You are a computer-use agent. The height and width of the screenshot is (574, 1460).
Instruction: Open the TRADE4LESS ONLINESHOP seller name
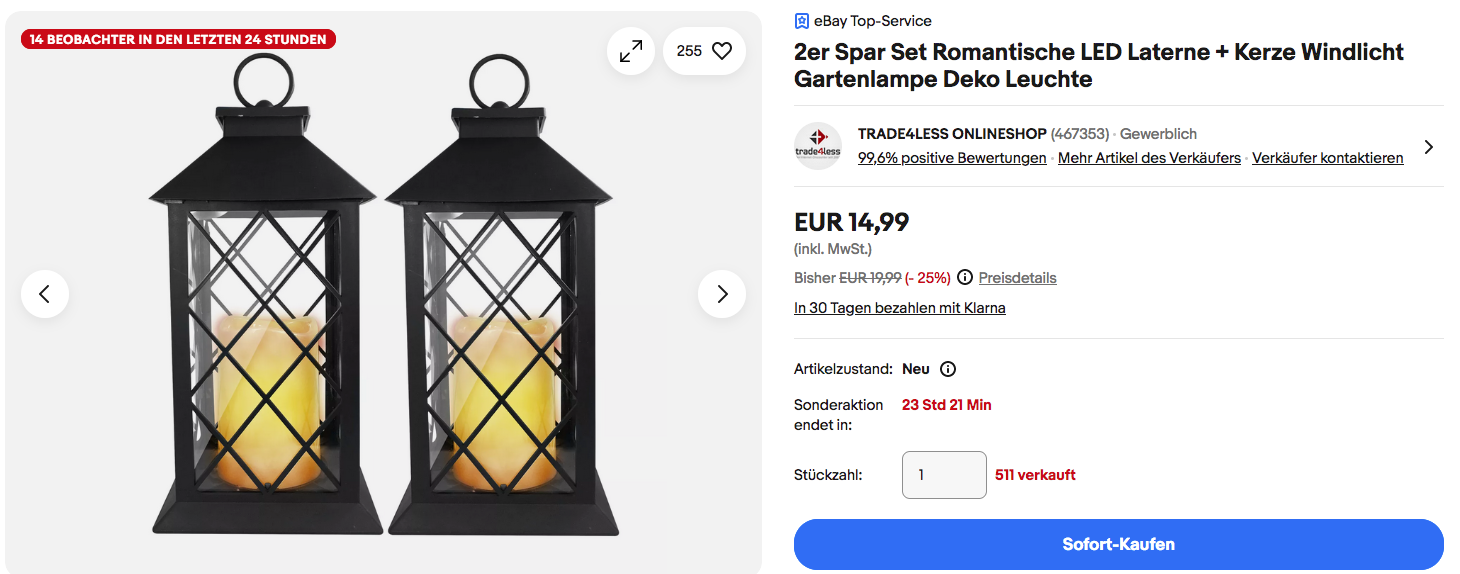point(952,134)
